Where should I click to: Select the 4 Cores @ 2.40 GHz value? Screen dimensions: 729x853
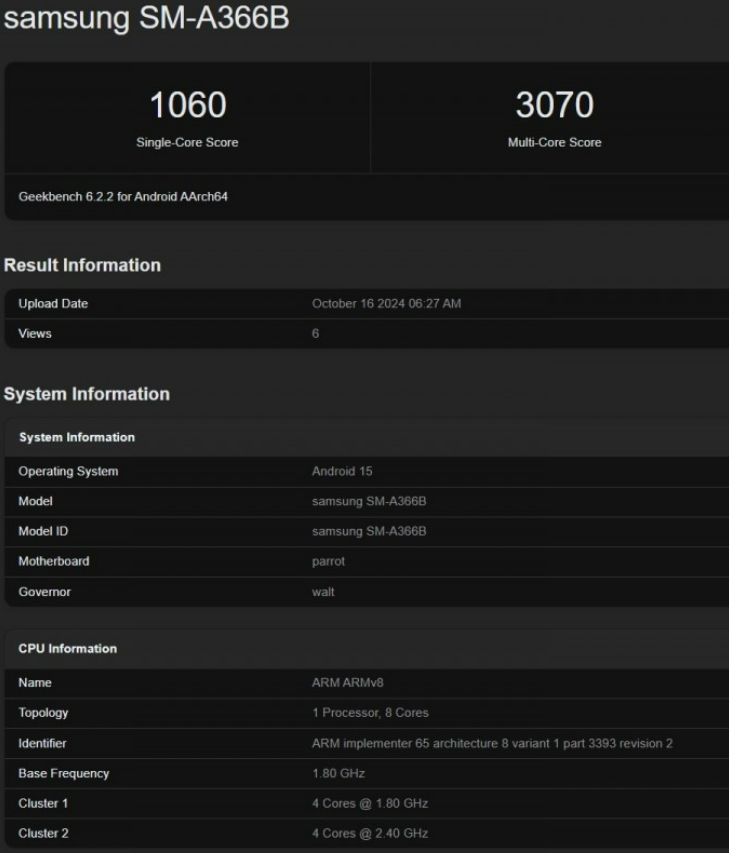369,833
